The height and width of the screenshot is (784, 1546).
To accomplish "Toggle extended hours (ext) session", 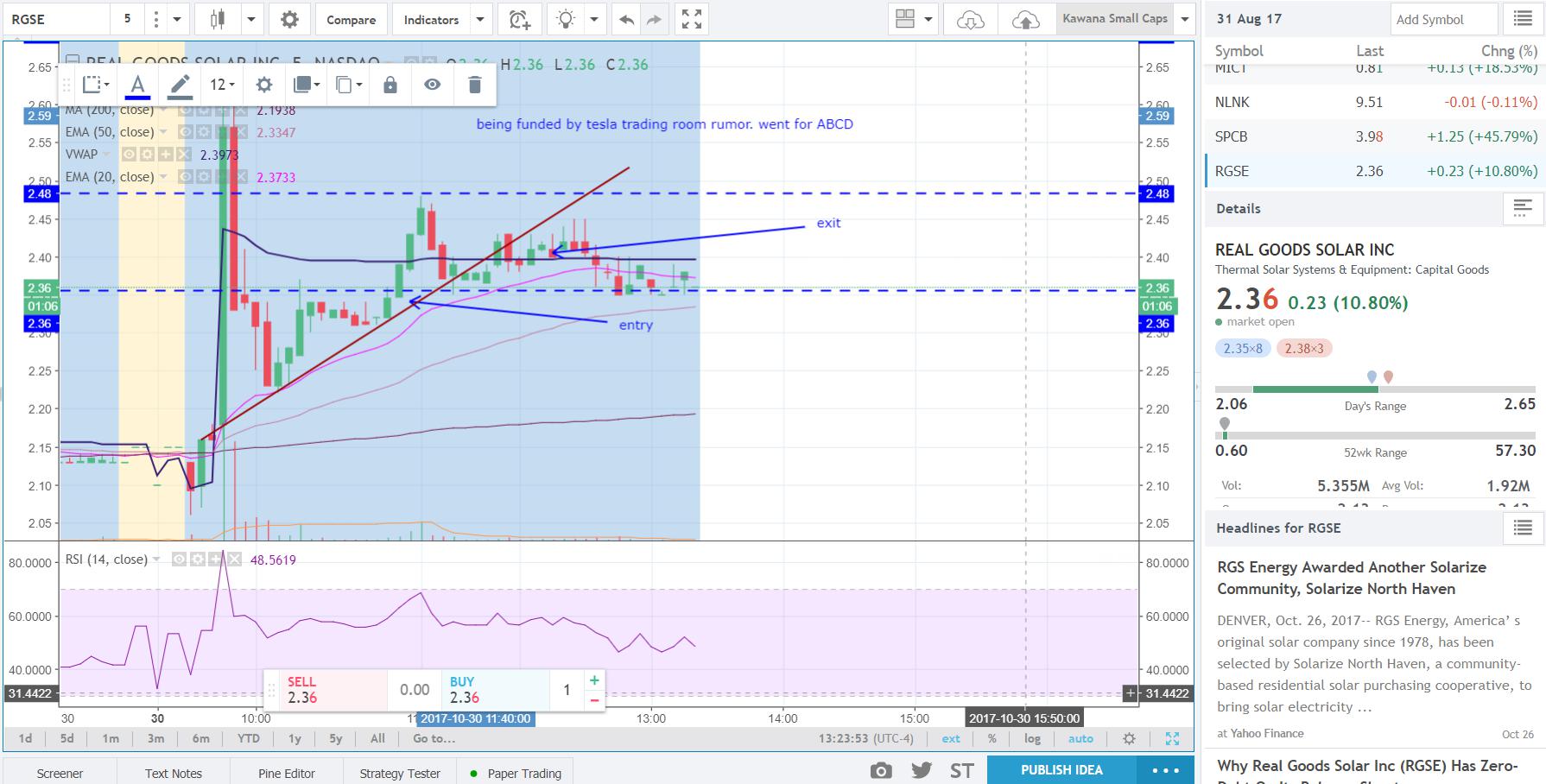I will (951, 739).
